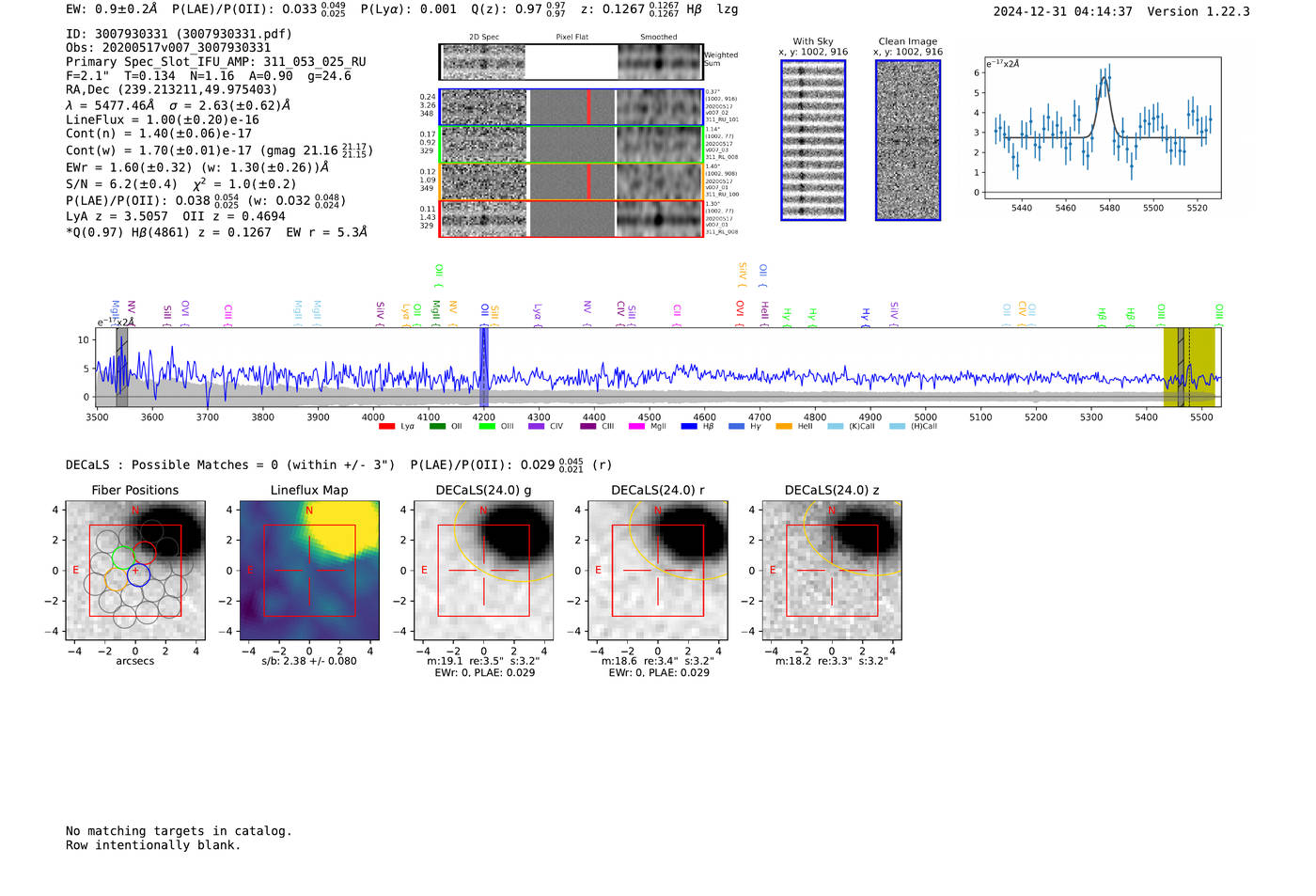Click the red Lyα legend swatch
Screen dimensions: 1316x896
click(x=386, y=427)
